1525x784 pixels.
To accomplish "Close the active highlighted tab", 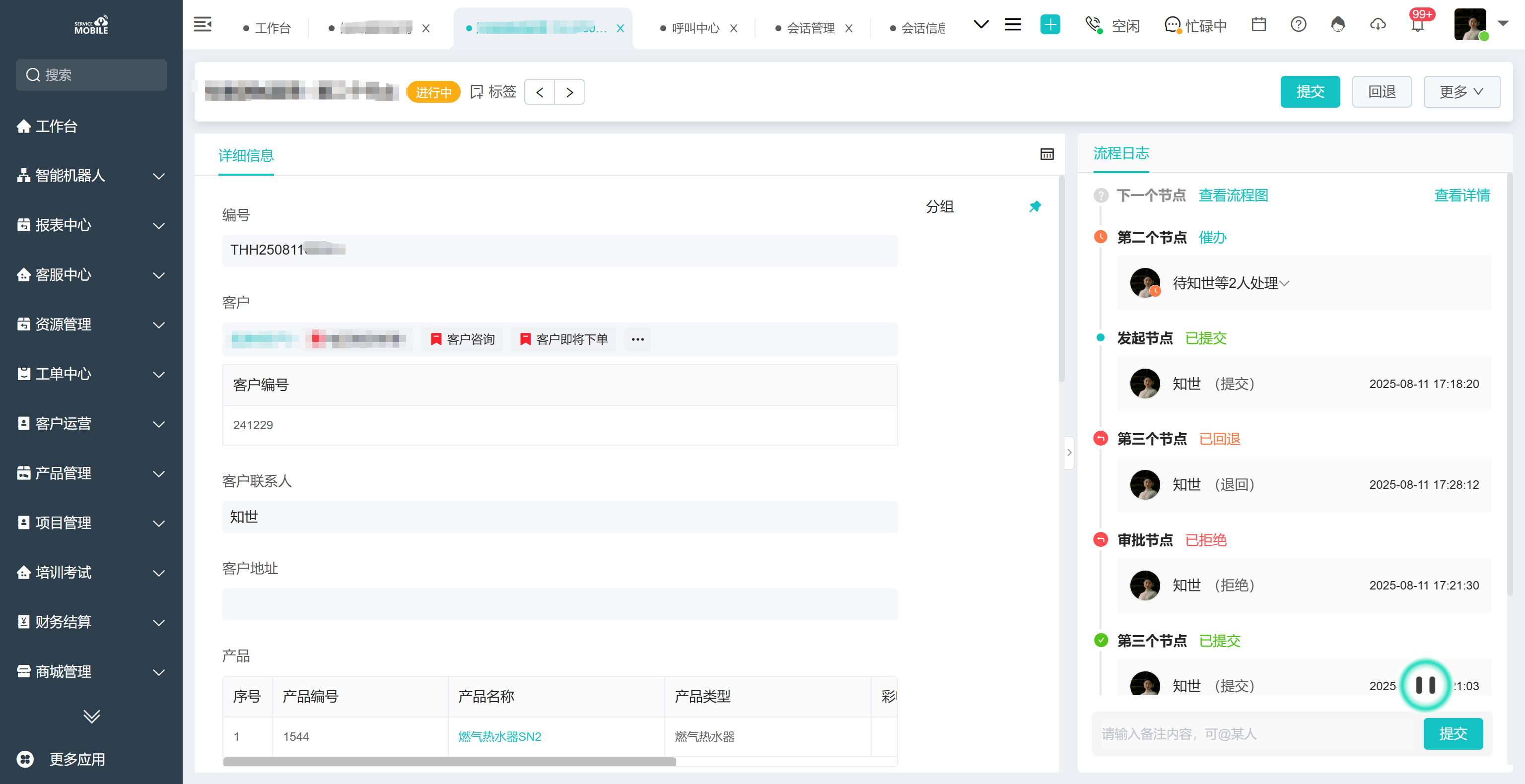I will point(620,28).
